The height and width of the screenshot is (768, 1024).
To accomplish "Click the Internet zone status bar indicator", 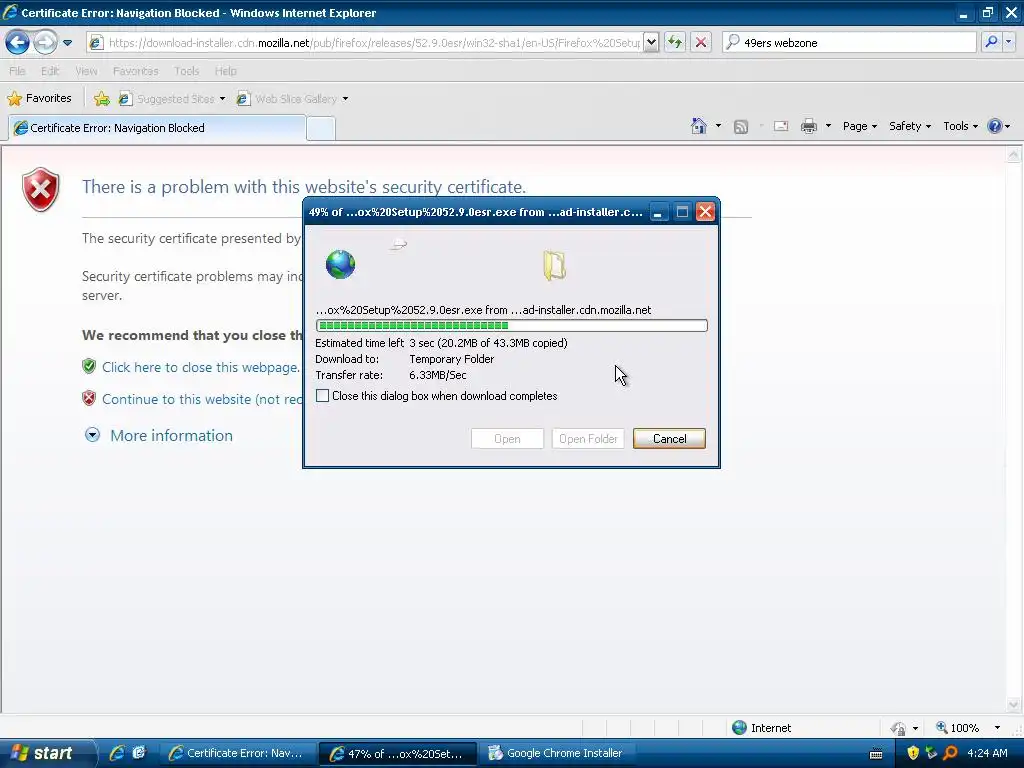I will 762,728.
